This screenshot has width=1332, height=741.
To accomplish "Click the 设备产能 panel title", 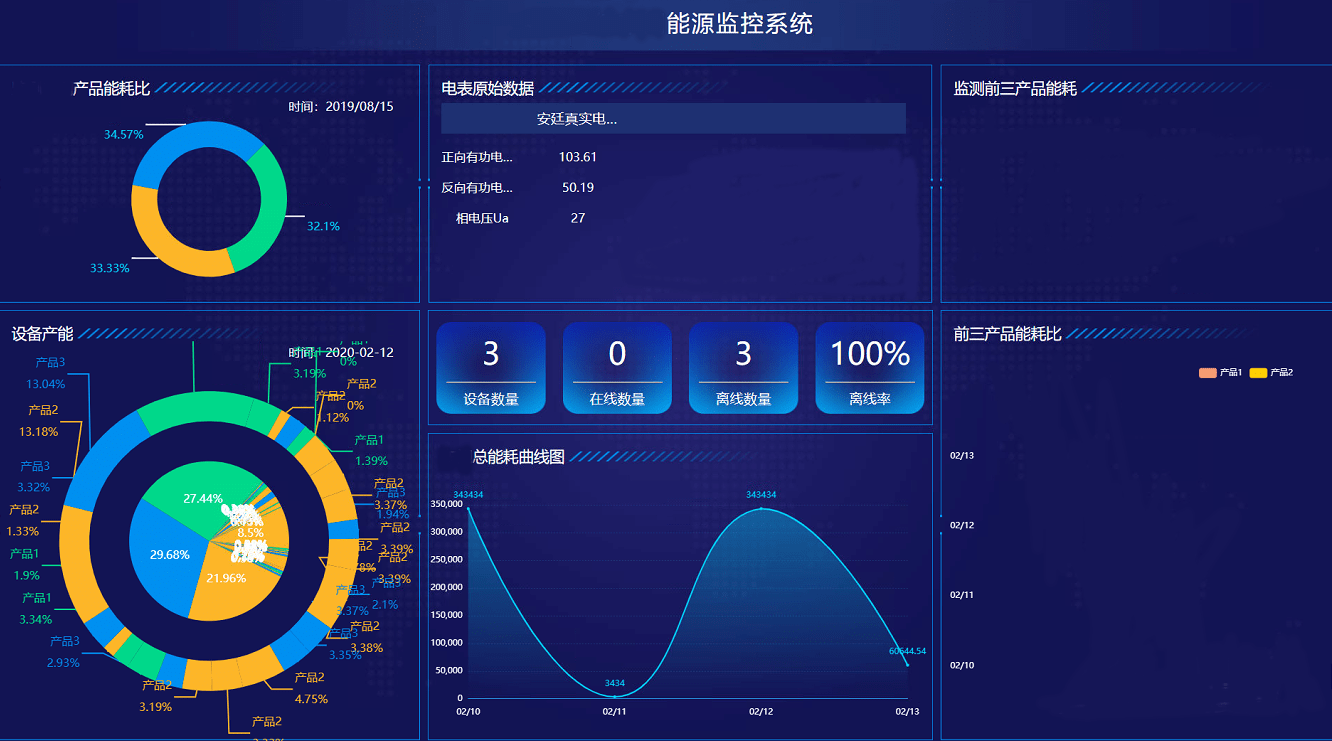I will click(43, 334).
